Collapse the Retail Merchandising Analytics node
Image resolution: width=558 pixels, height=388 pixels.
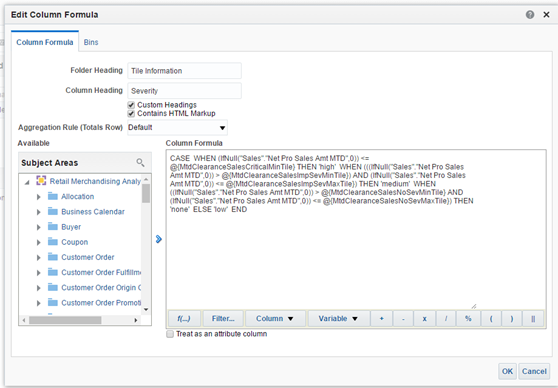click(x=27, y=182)
